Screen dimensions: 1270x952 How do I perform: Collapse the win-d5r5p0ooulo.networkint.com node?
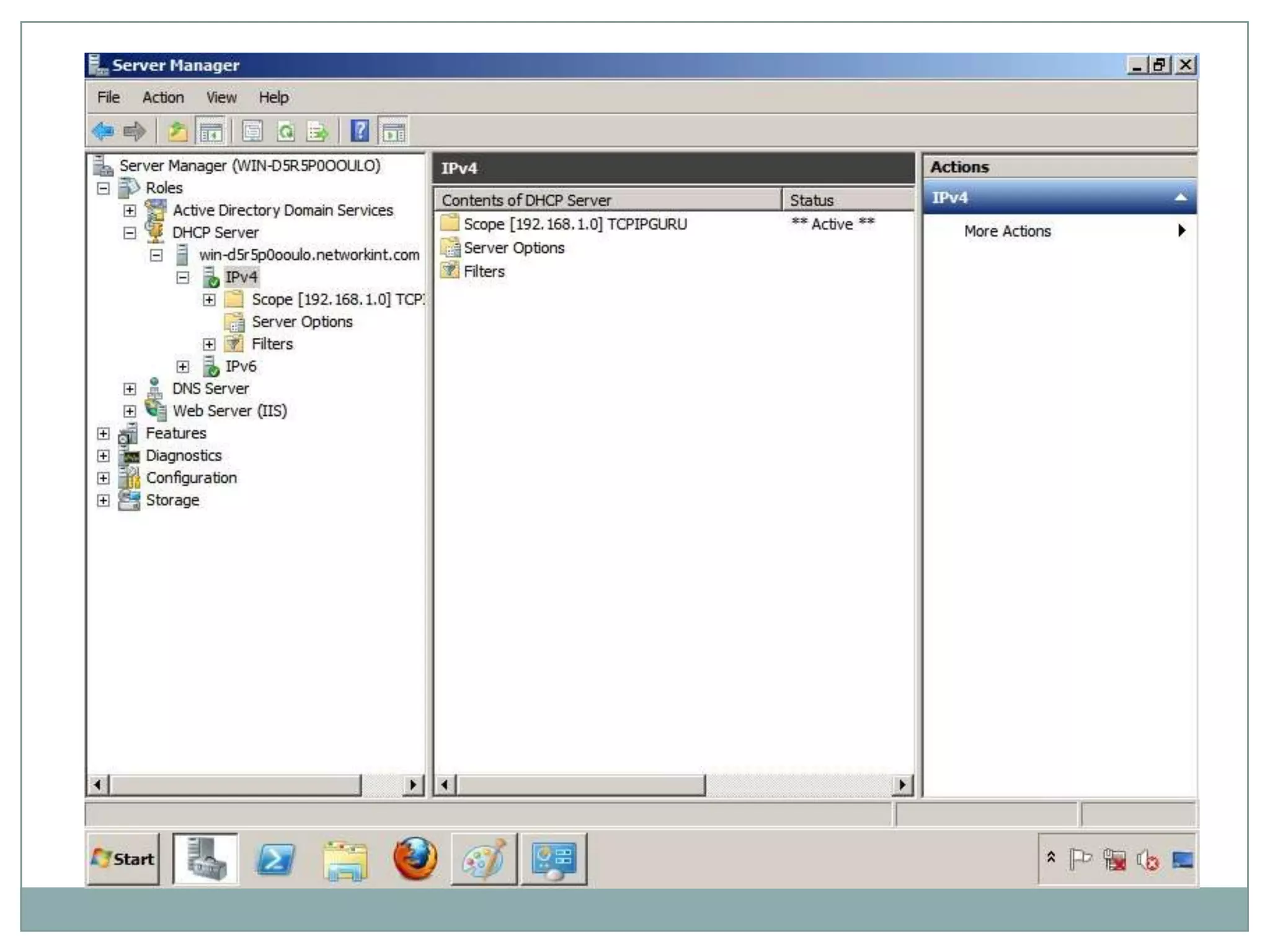pyautogui.click(x=156, y=255)
